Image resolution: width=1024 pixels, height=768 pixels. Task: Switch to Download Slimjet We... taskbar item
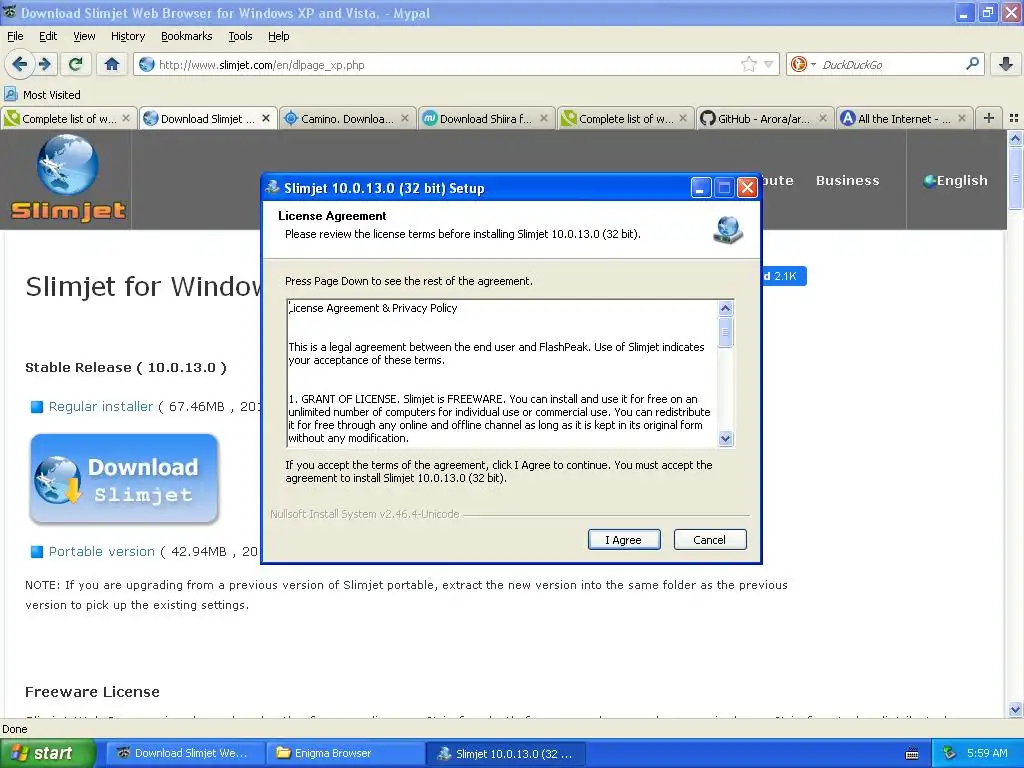point(185,753)
